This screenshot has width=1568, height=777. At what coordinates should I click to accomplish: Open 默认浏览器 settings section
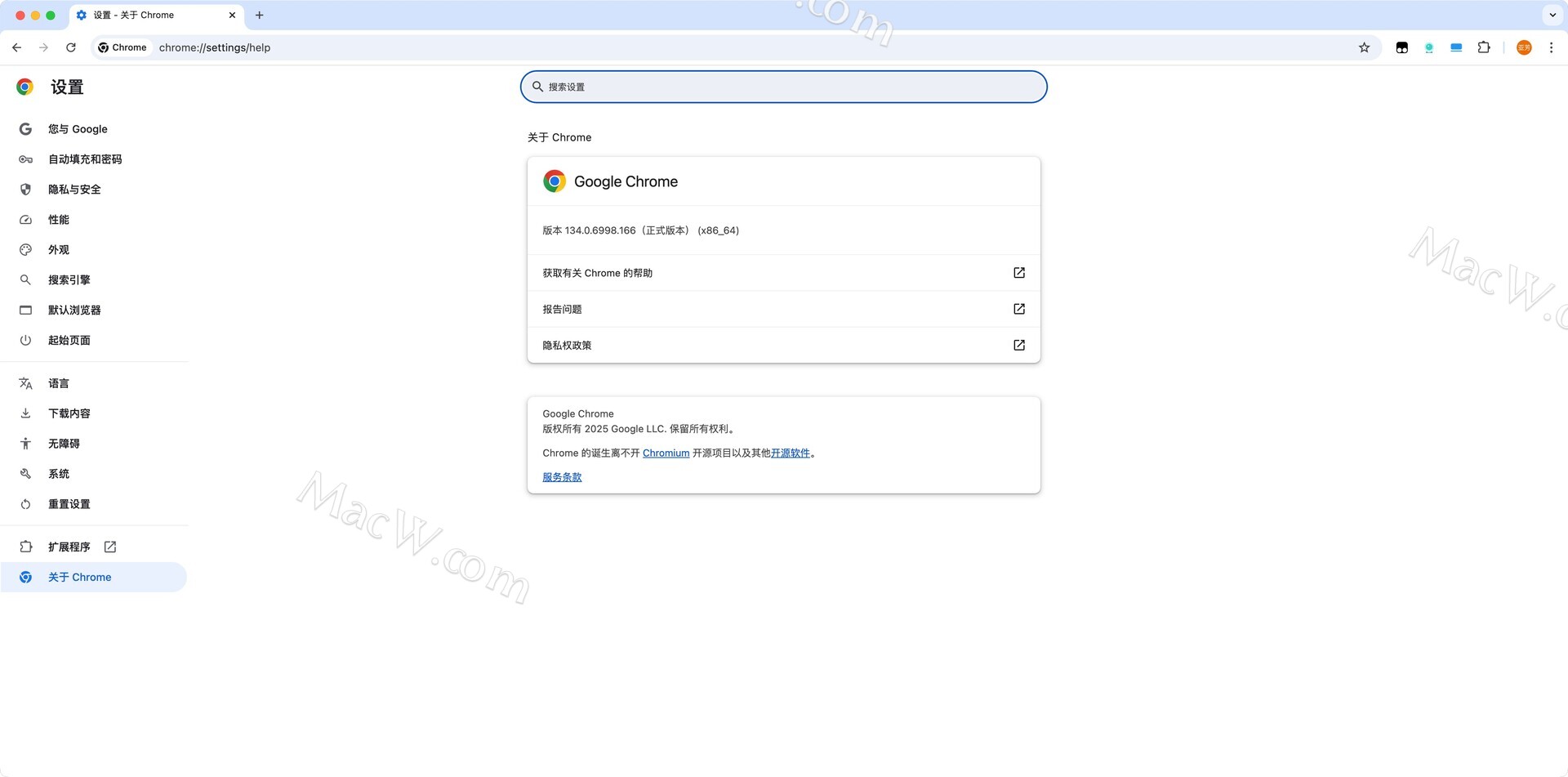(x=94, y=310)
